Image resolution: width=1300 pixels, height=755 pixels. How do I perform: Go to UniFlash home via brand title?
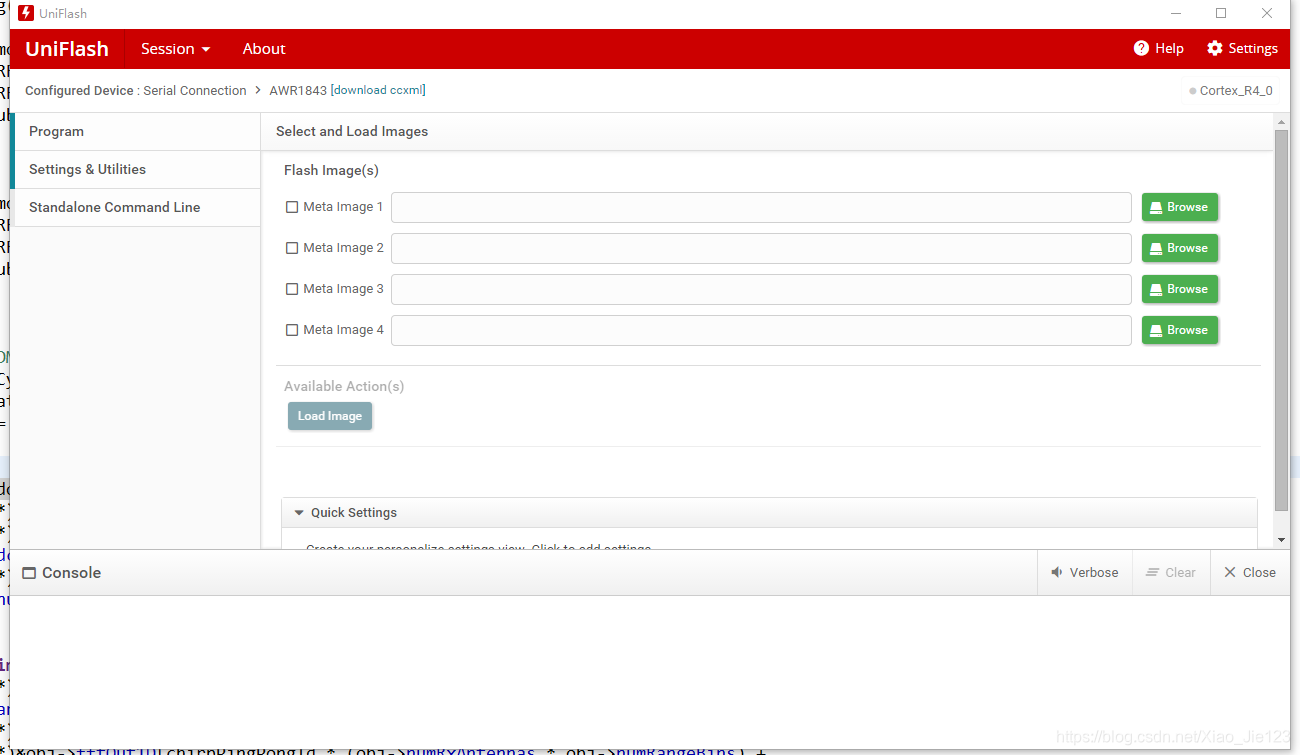(67, 48)
